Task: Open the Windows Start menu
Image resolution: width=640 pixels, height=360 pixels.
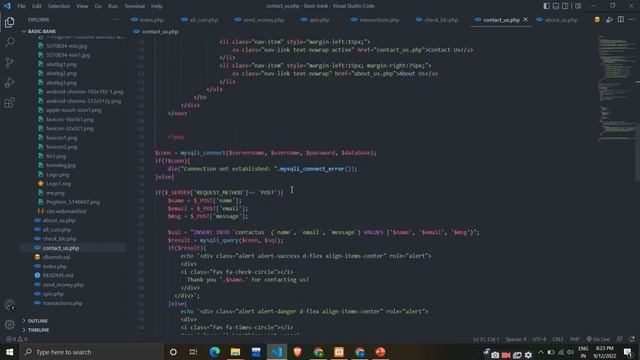Action: pos(9,352)
